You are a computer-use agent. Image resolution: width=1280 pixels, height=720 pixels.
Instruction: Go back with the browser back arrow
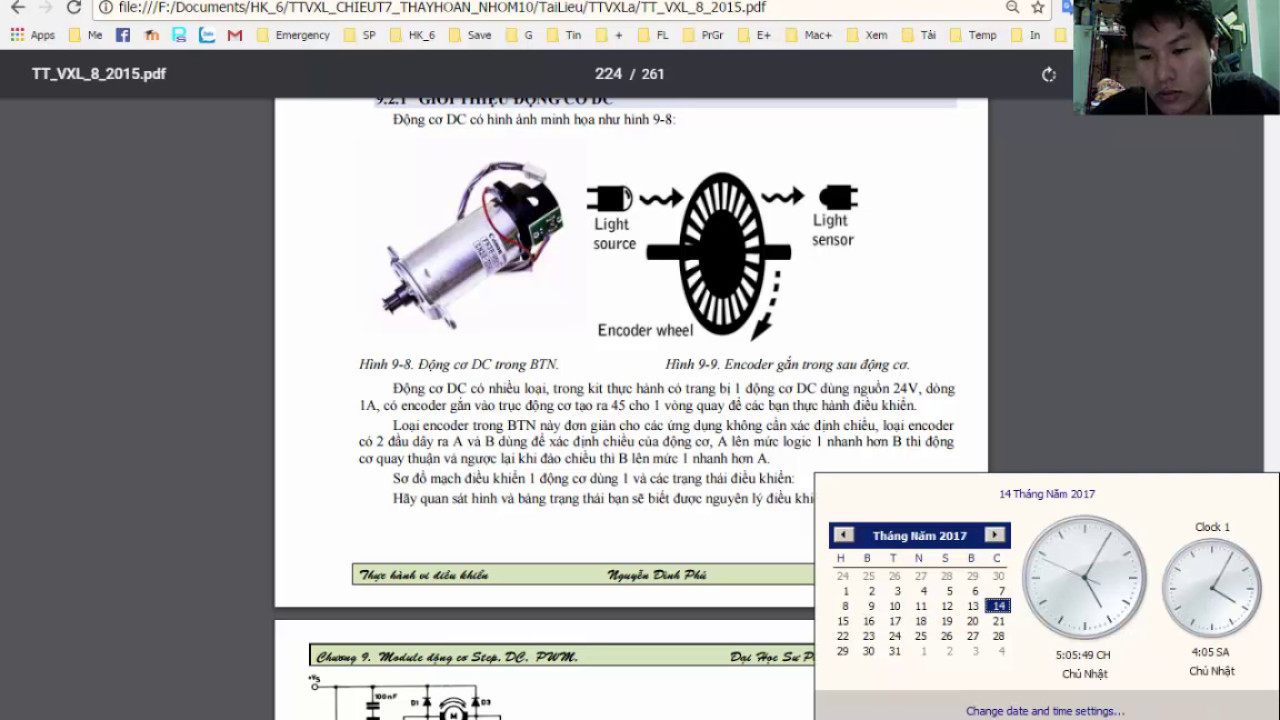(17, 8)
